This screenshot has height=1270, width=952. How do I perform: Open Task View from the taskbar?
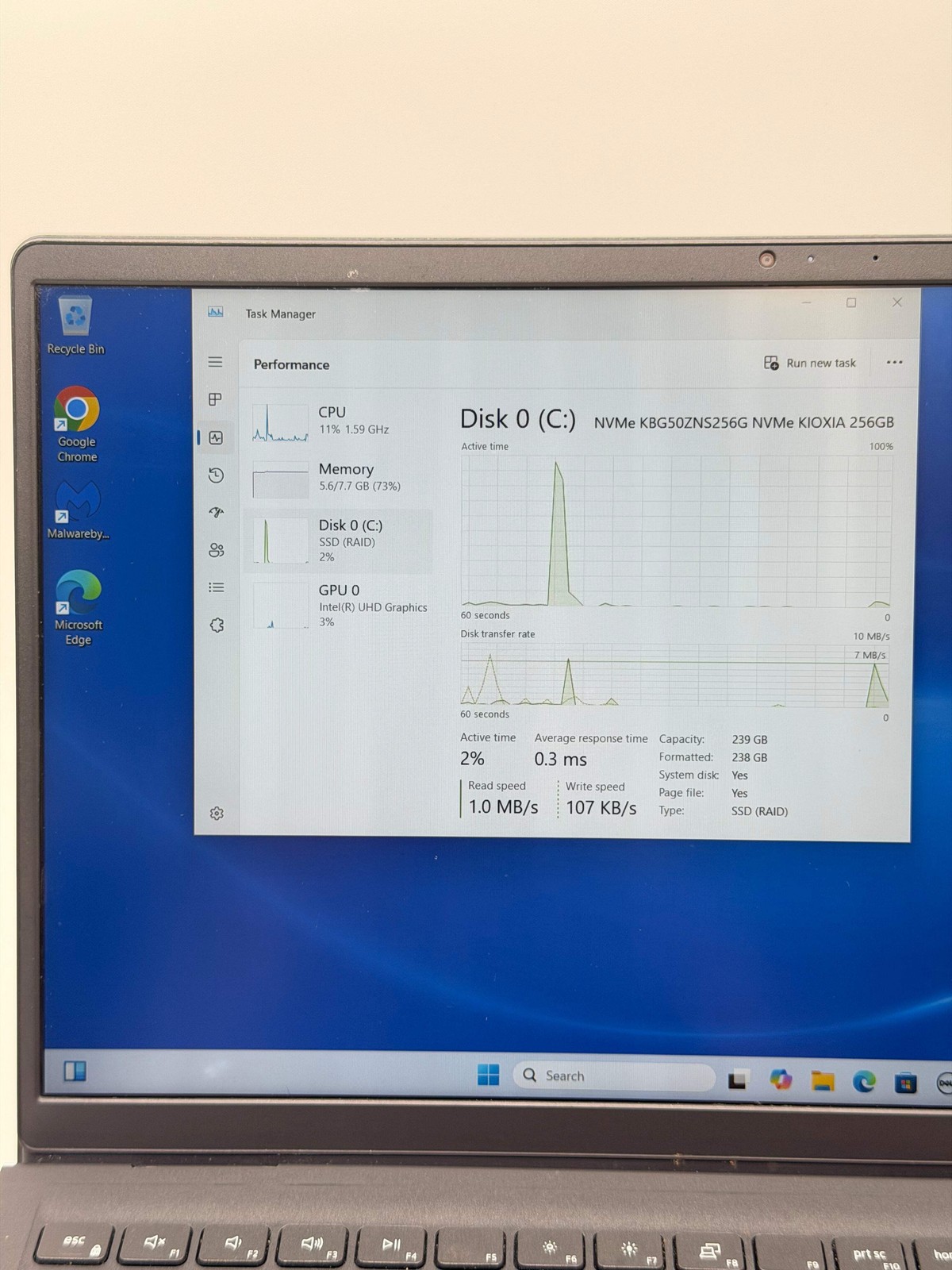[738, 1079]
